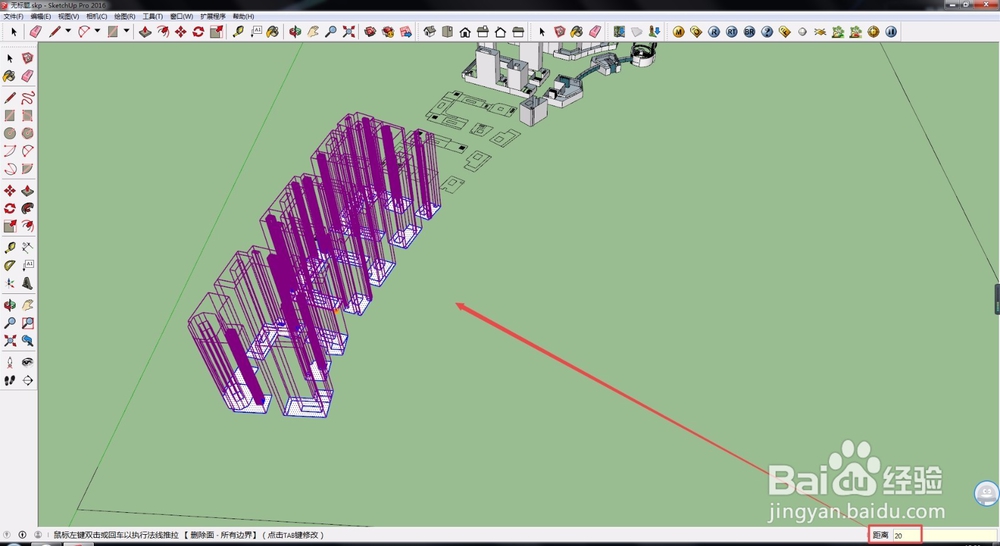Click the Add Location map icon
Screen dimensions: 1000x546
[x=619, y=31]
